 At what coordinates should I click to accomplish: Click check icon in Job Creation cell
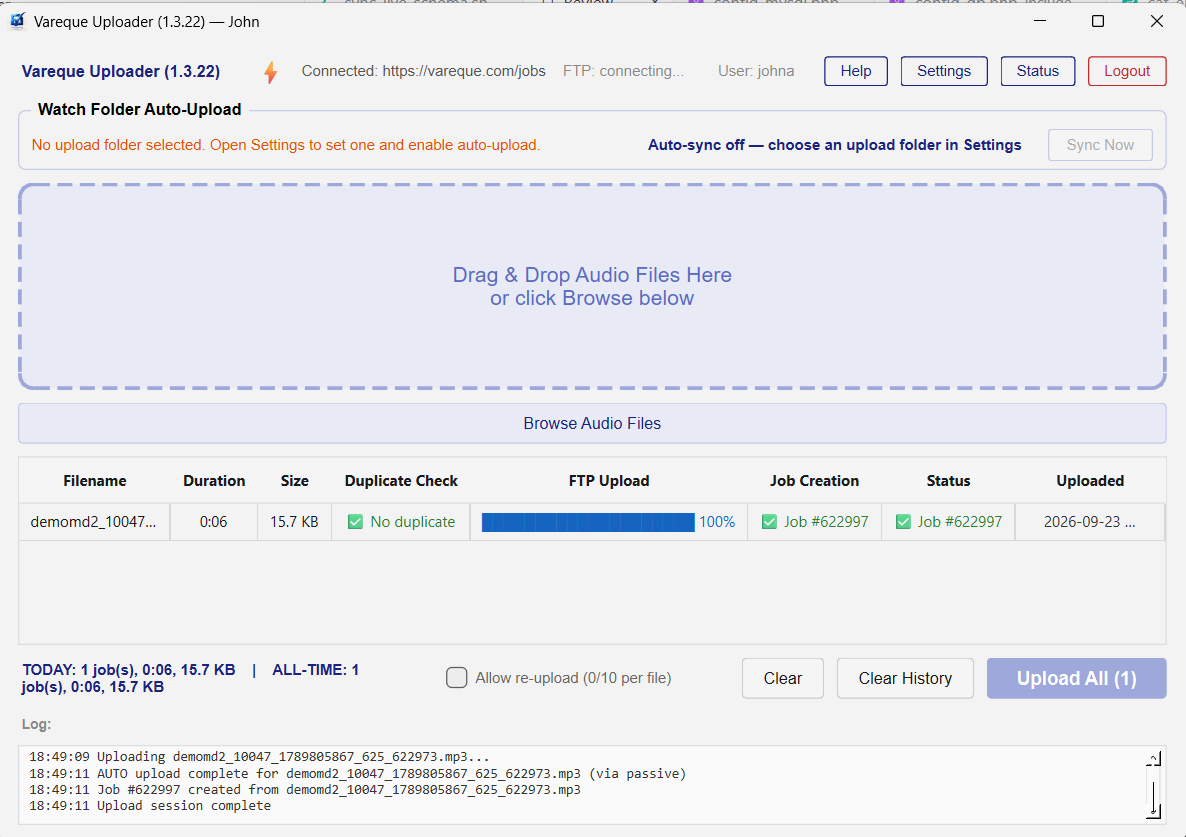pyautogui.click(x=769, y=522)
